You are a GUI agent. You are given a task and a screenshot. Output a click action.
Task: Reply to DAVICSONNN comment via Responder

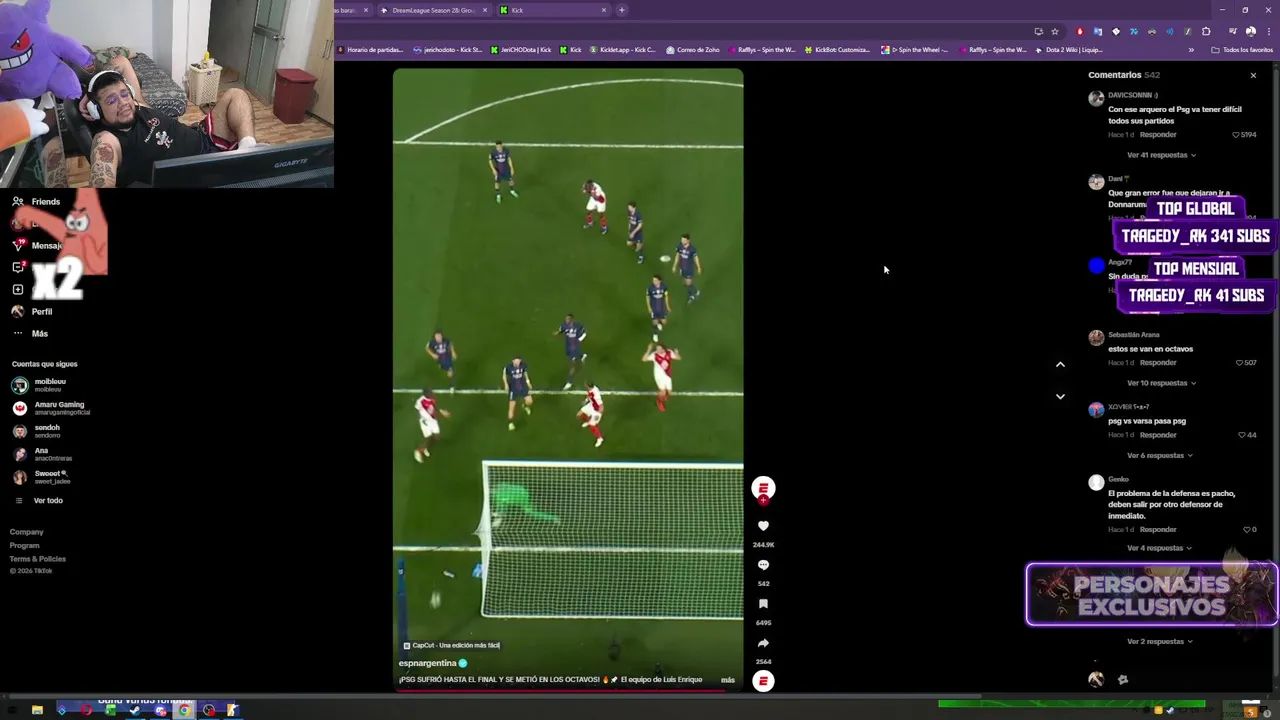pos(1158,135)
